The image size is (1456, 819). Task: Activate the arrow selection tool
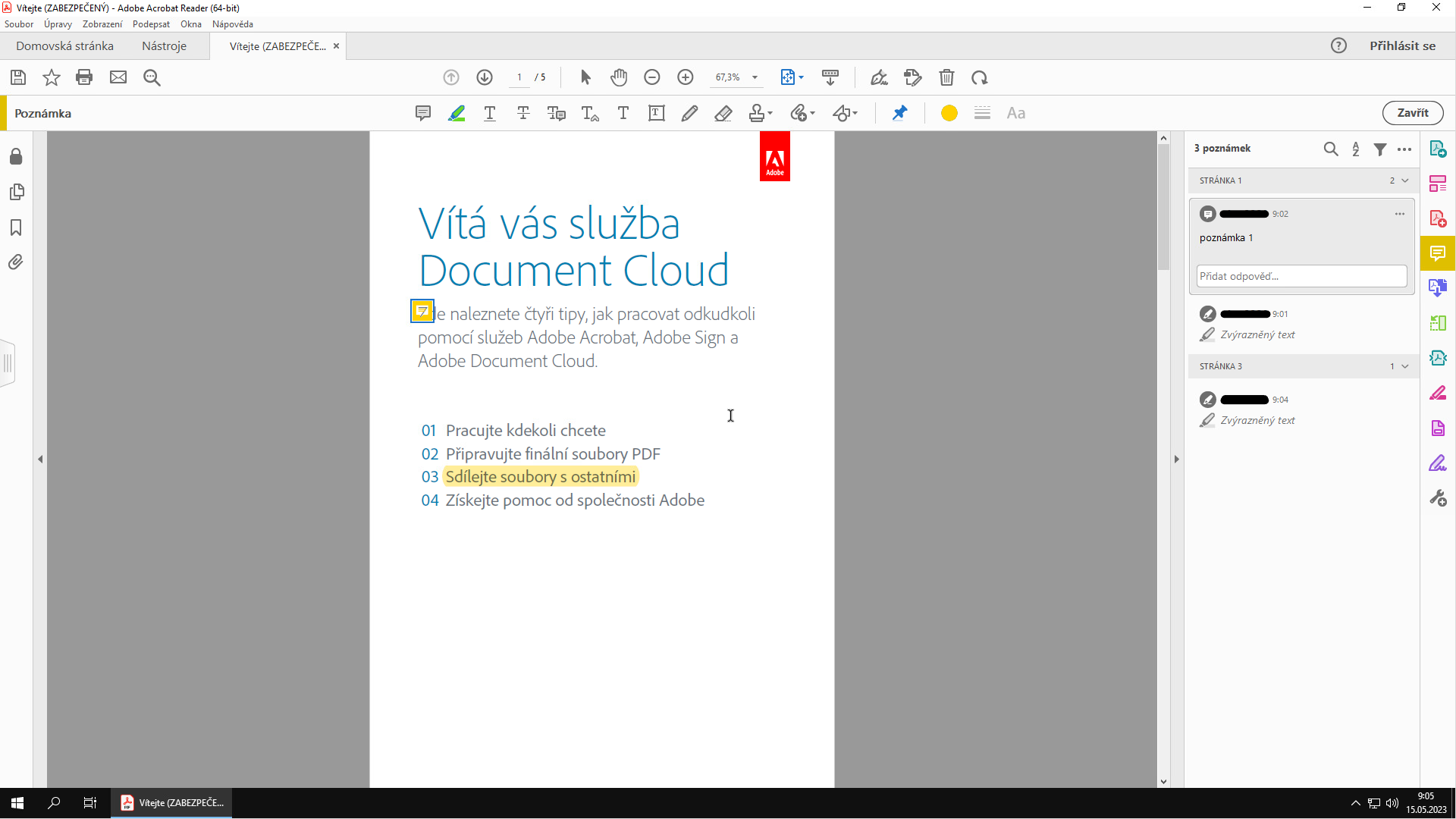pos(585,77)
